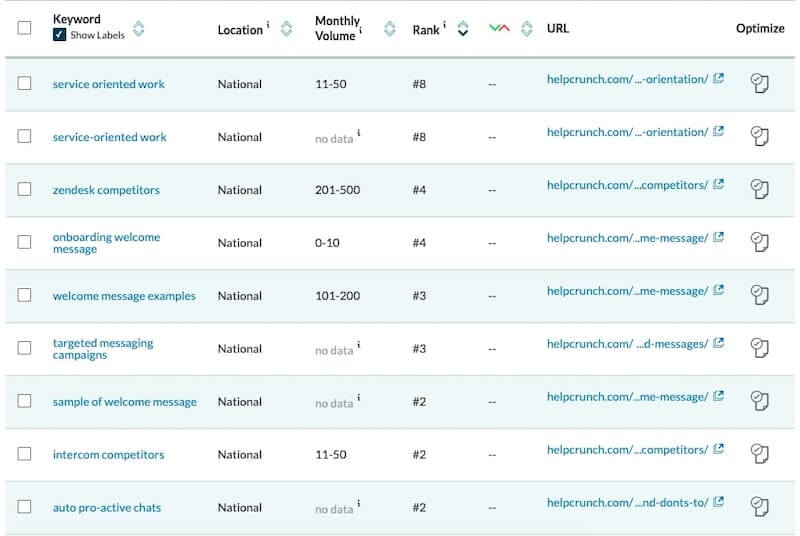Select the sample of welcome message row checkbox
Image resolution: width=800 pixels, height=536 pixels.
[24, 401]
